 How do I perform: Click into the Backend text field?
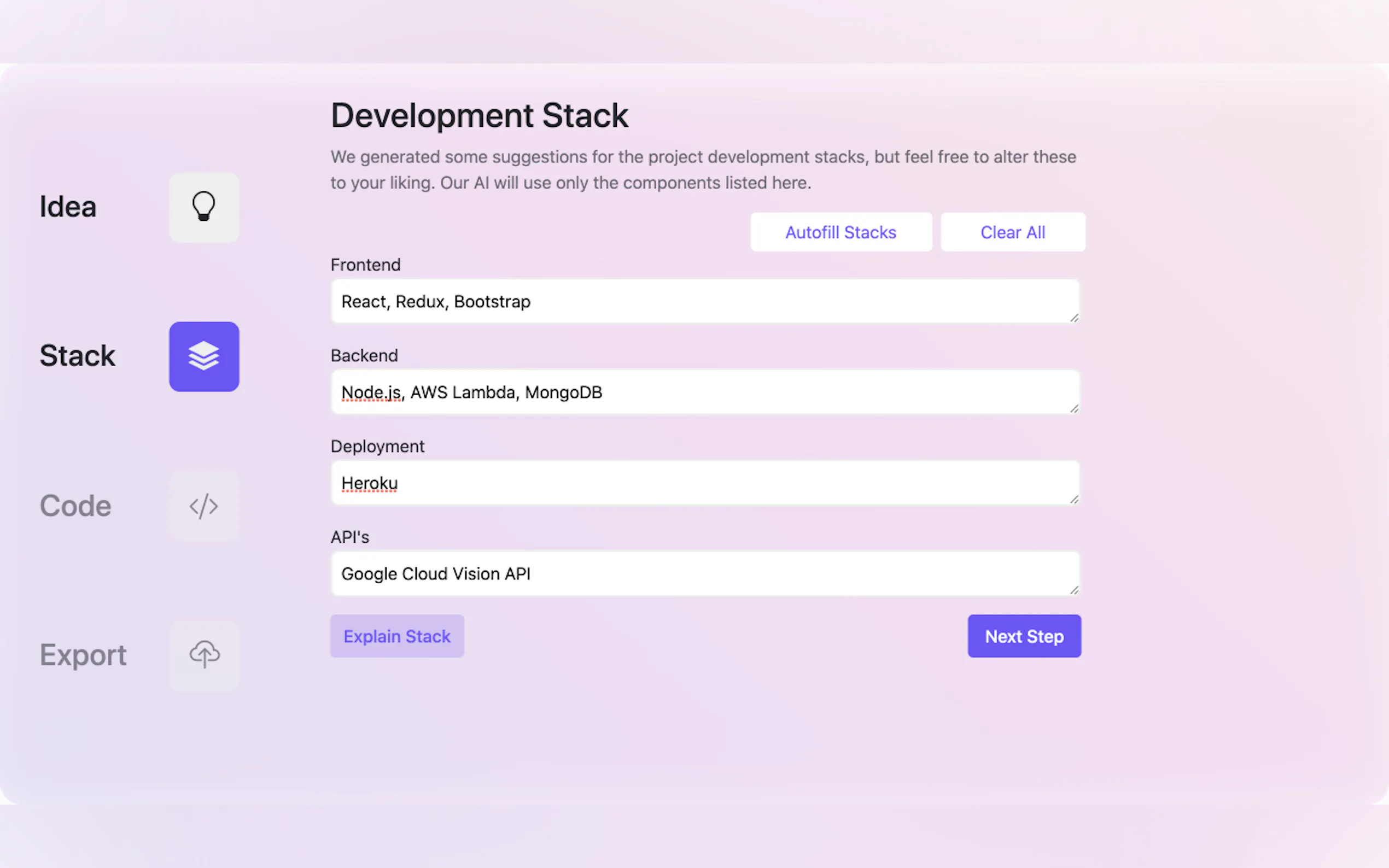pos(704,392)
